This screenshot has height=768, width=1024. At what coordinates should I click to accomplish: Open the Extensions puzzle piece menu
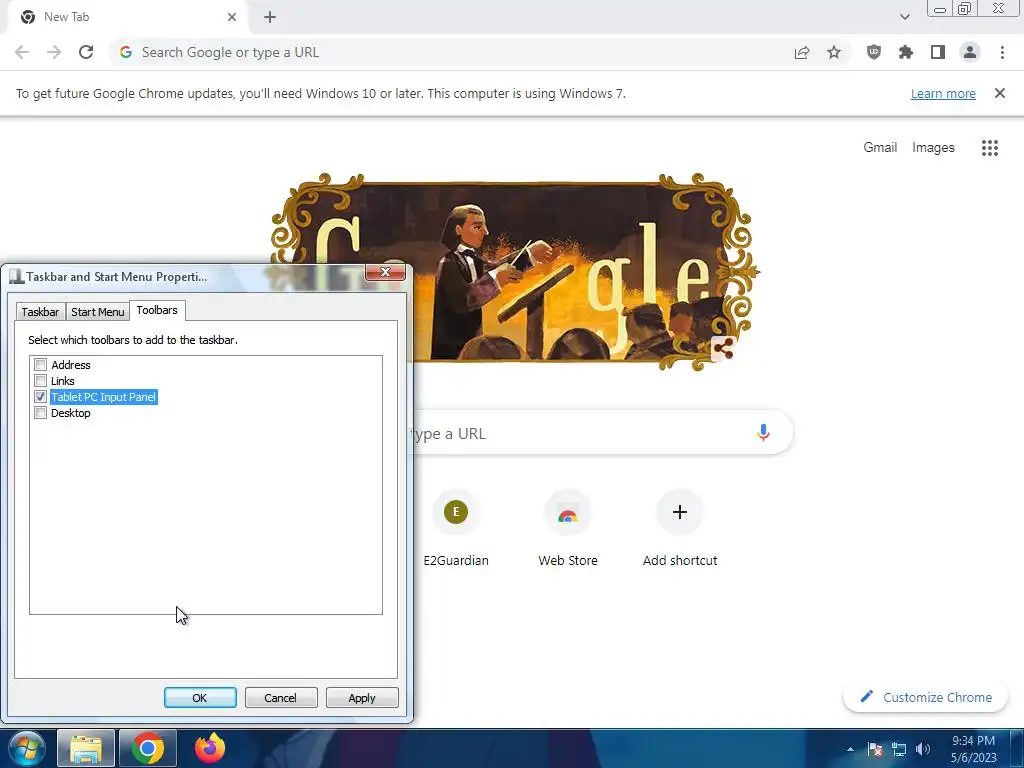pos(905,52)
